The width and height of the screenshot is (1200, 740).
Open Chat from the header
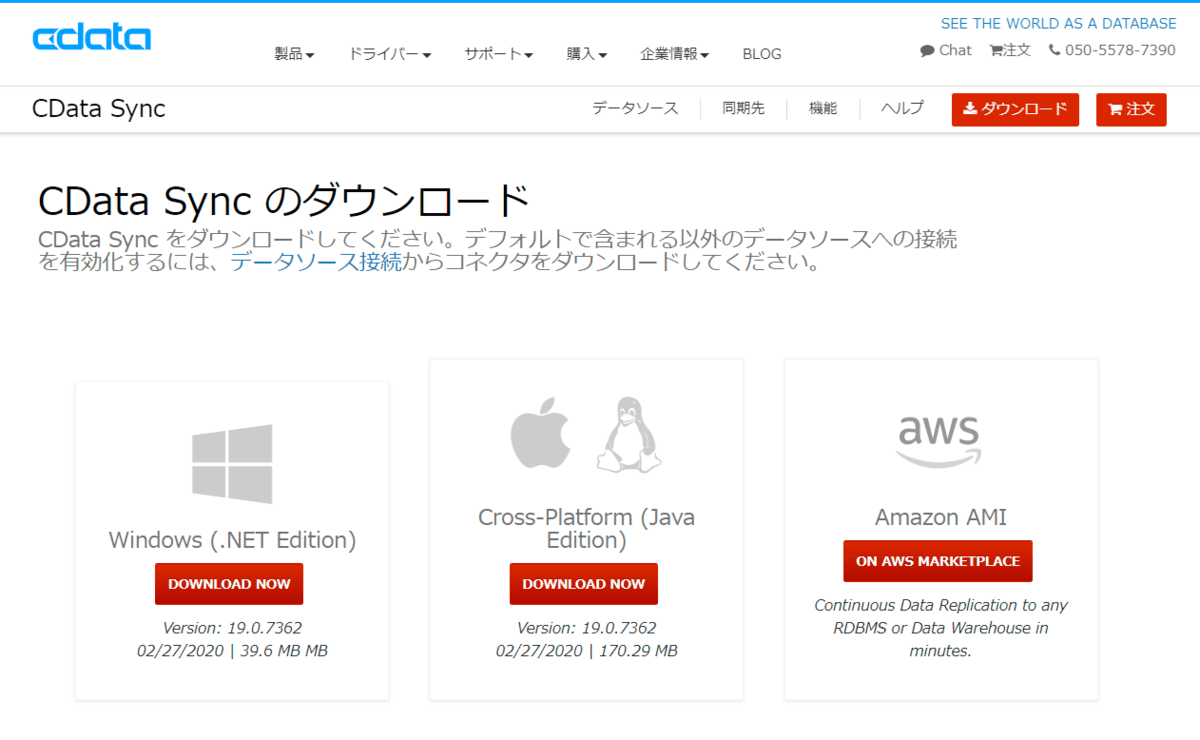click(x=946, y=50)
